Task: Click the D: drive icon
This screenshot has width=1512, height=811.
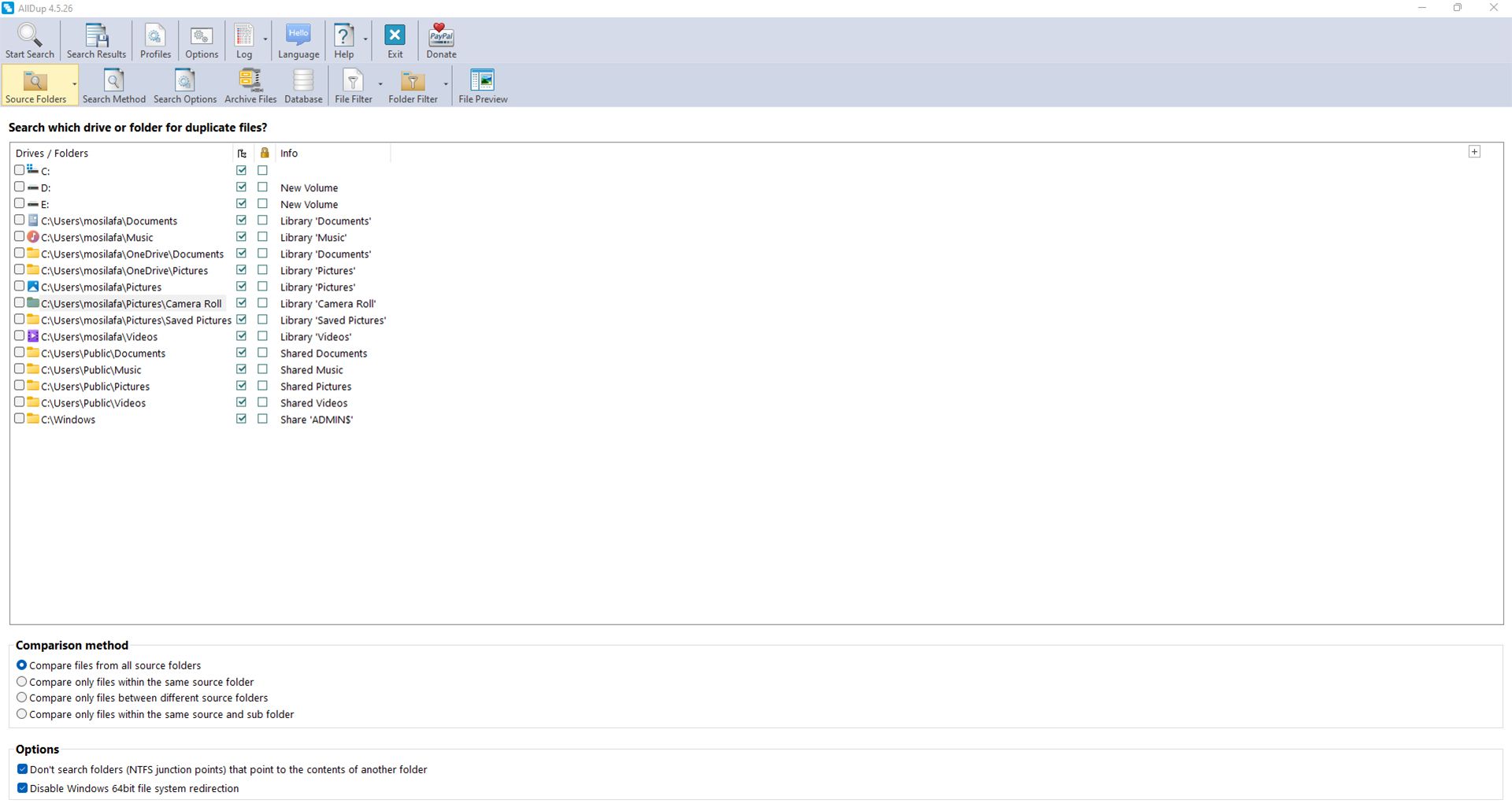Action: pyautogui.click(x=33, y=187)
